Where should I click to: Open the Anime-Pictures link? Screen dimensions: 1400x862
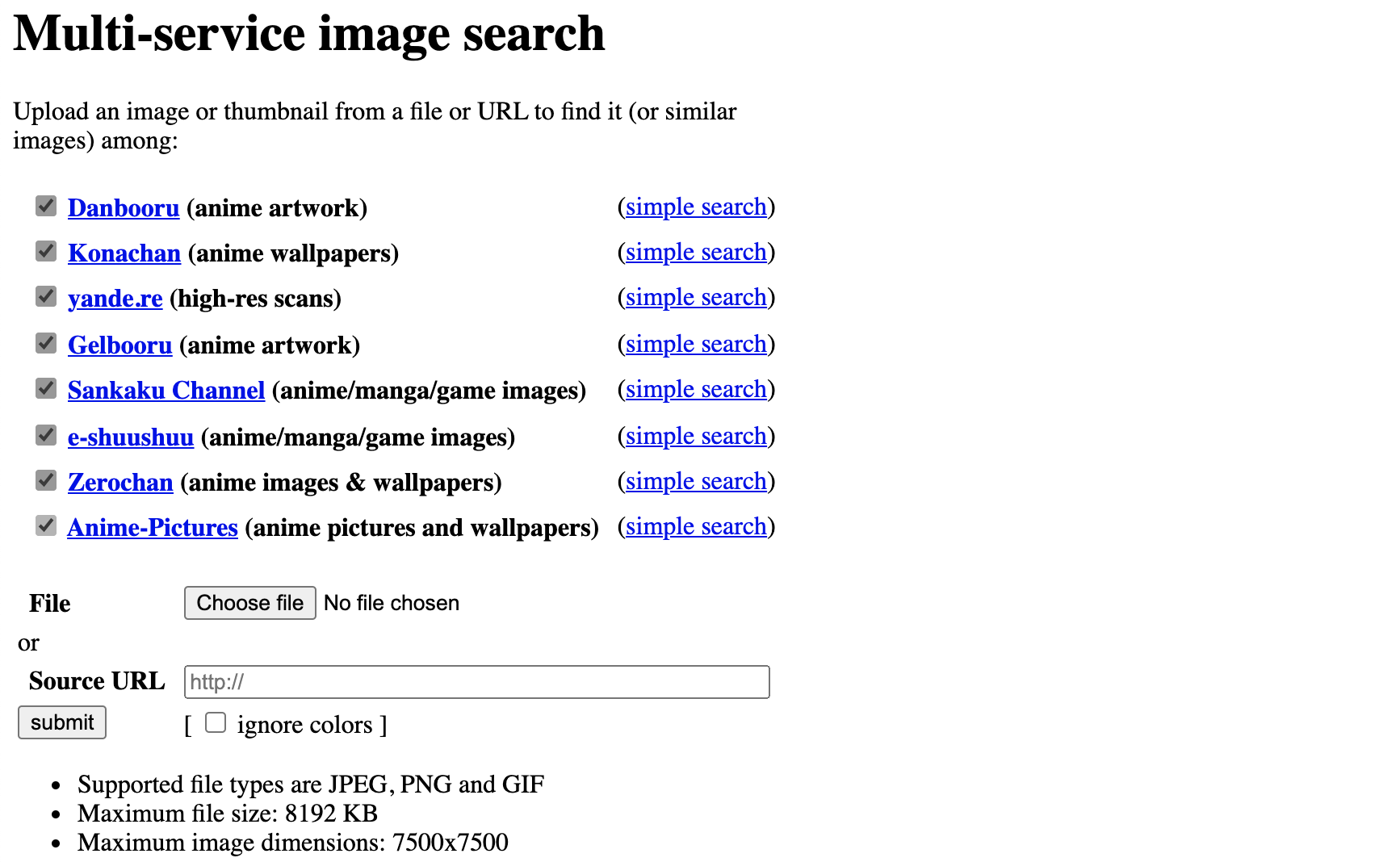(x=153, y=528)
